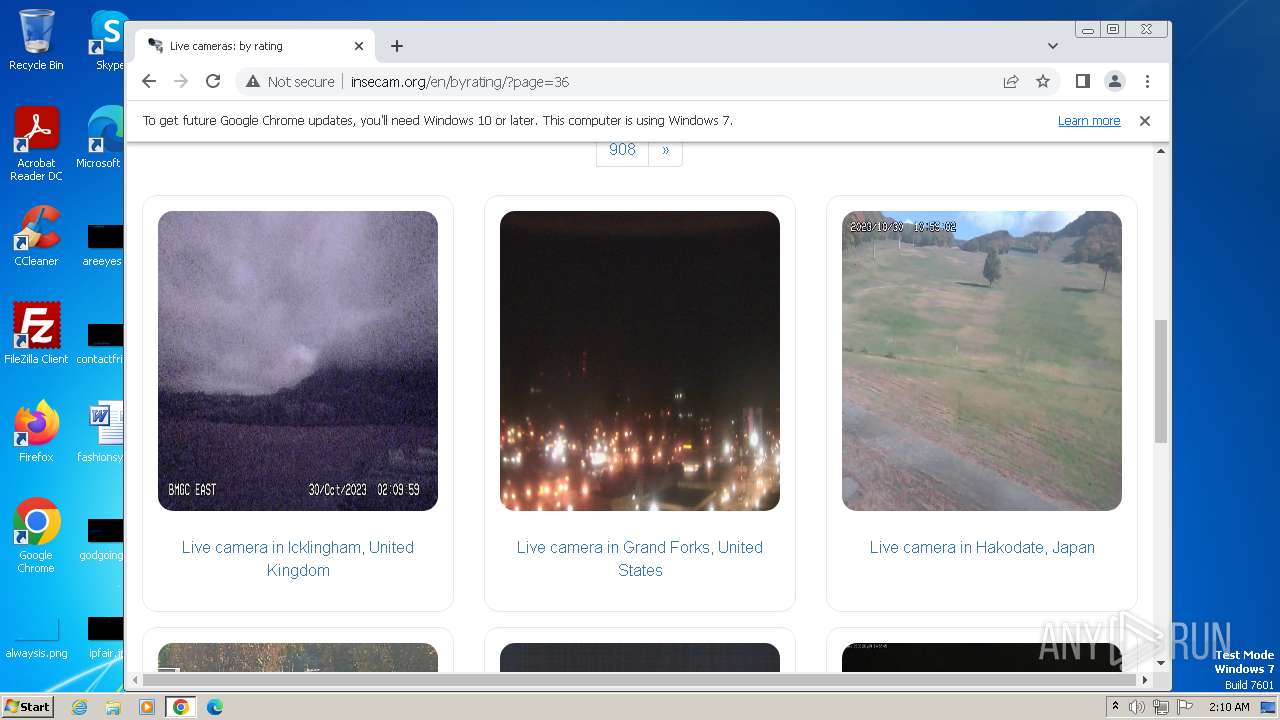This screenshot has width=1280, height=720.
Task: Bookmark this page with the star
Action: 1043,82
